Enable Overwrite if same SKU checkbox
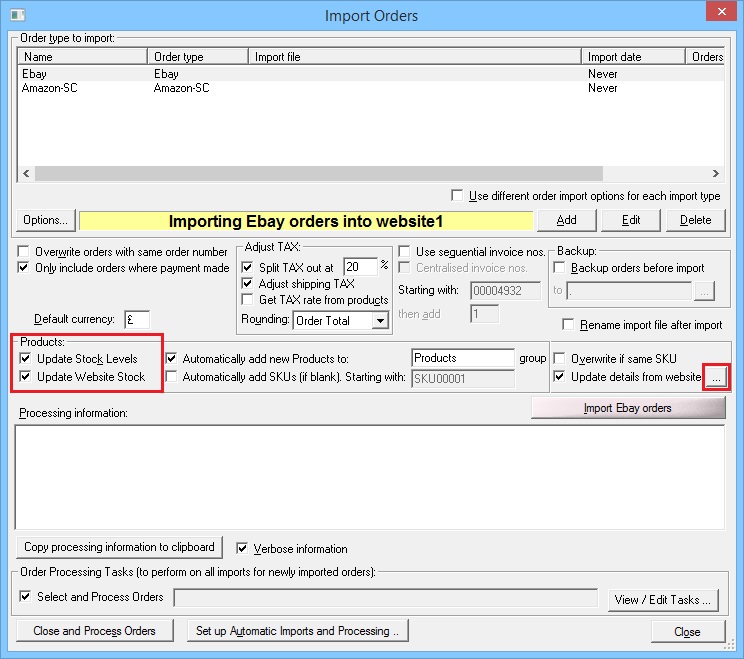This screenshot has height=659, width=744. click(x=559, y=358)
